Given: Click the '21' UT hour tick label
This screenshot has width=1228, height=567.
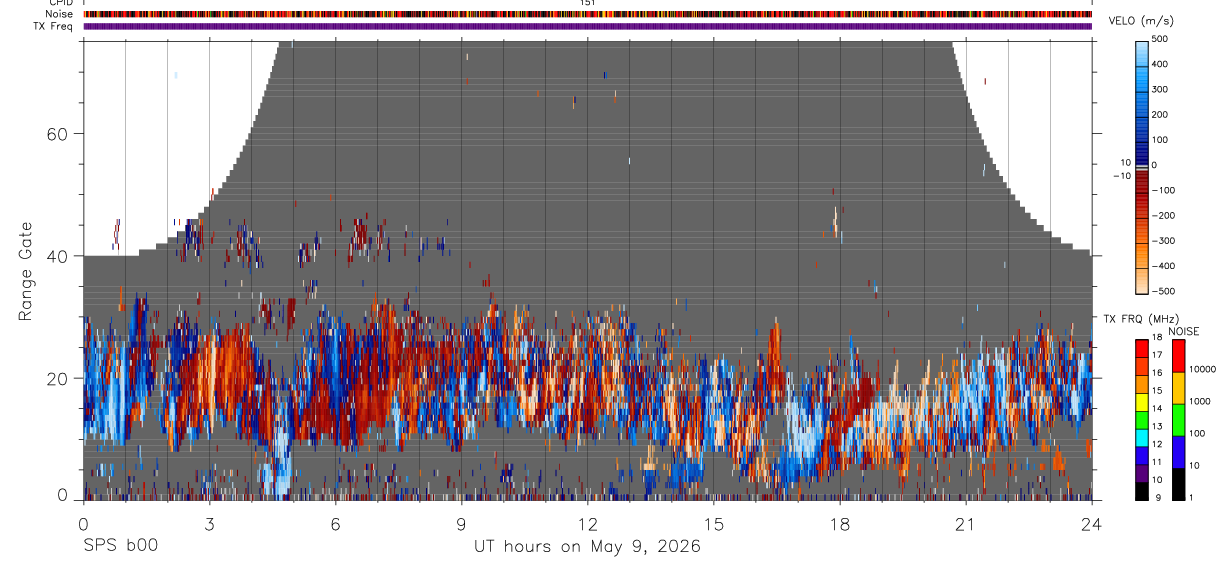Looking at the screenshot, I should (965, 523).
